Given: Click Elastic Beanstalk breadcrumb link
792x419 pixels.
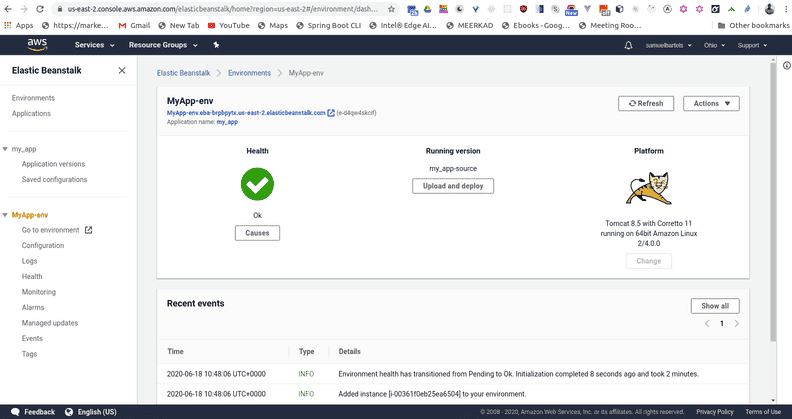Looking at the screenshot, I should click(x=183, y=73).
